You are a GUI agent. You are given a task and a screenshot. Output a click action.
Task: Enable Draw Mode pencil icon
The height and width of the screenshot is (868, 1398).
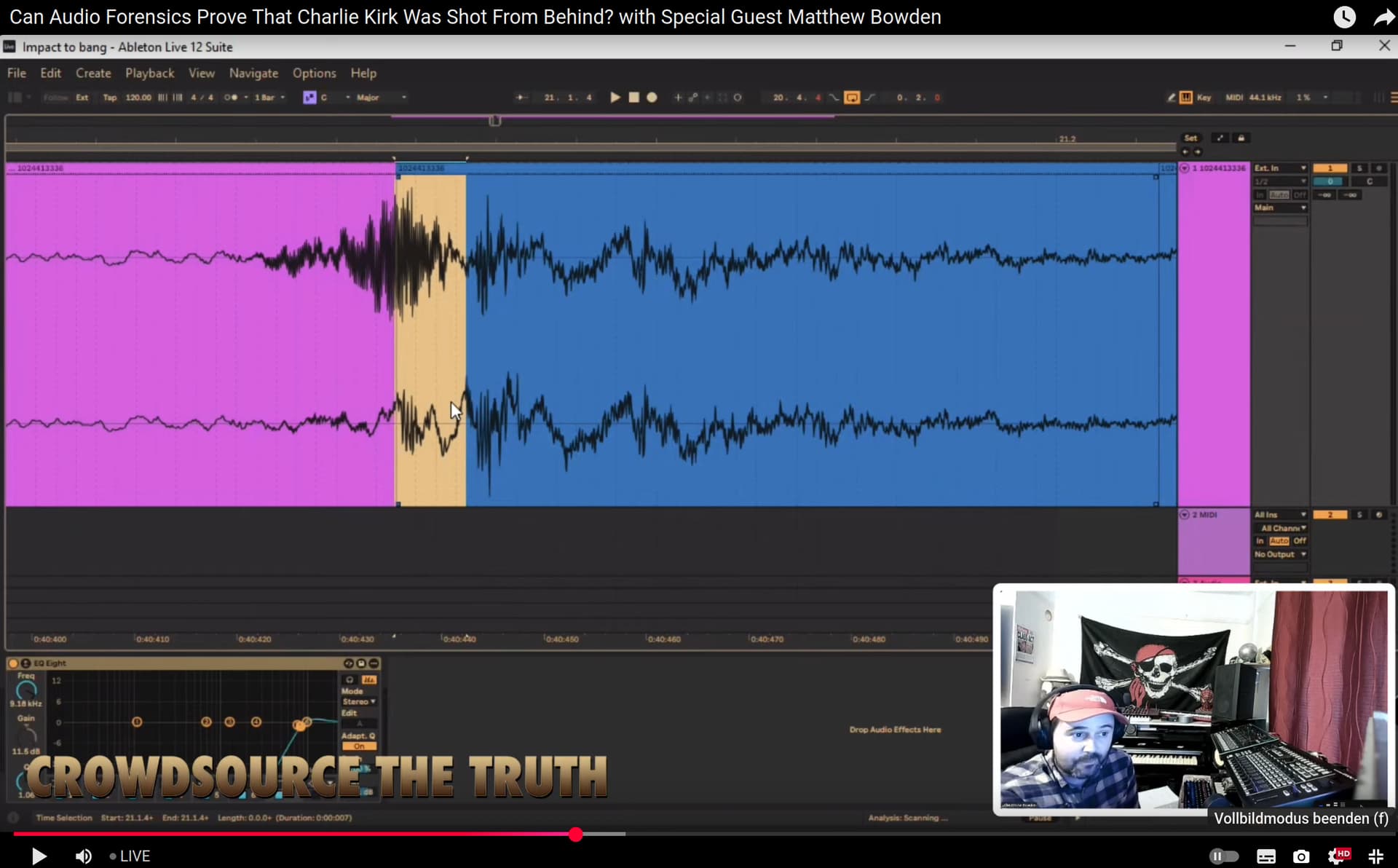[1171, 98]
